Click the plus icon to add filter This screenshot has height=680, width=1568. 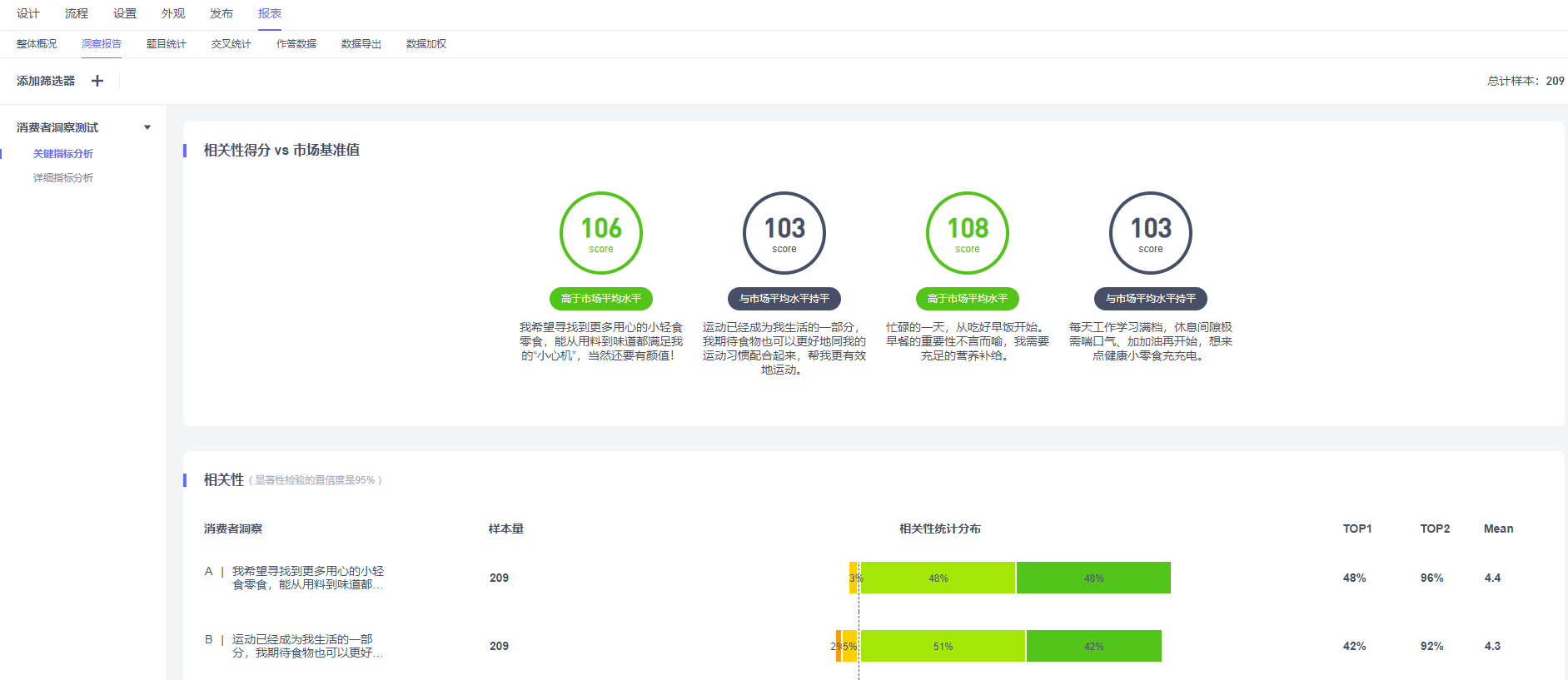(97, 81)
